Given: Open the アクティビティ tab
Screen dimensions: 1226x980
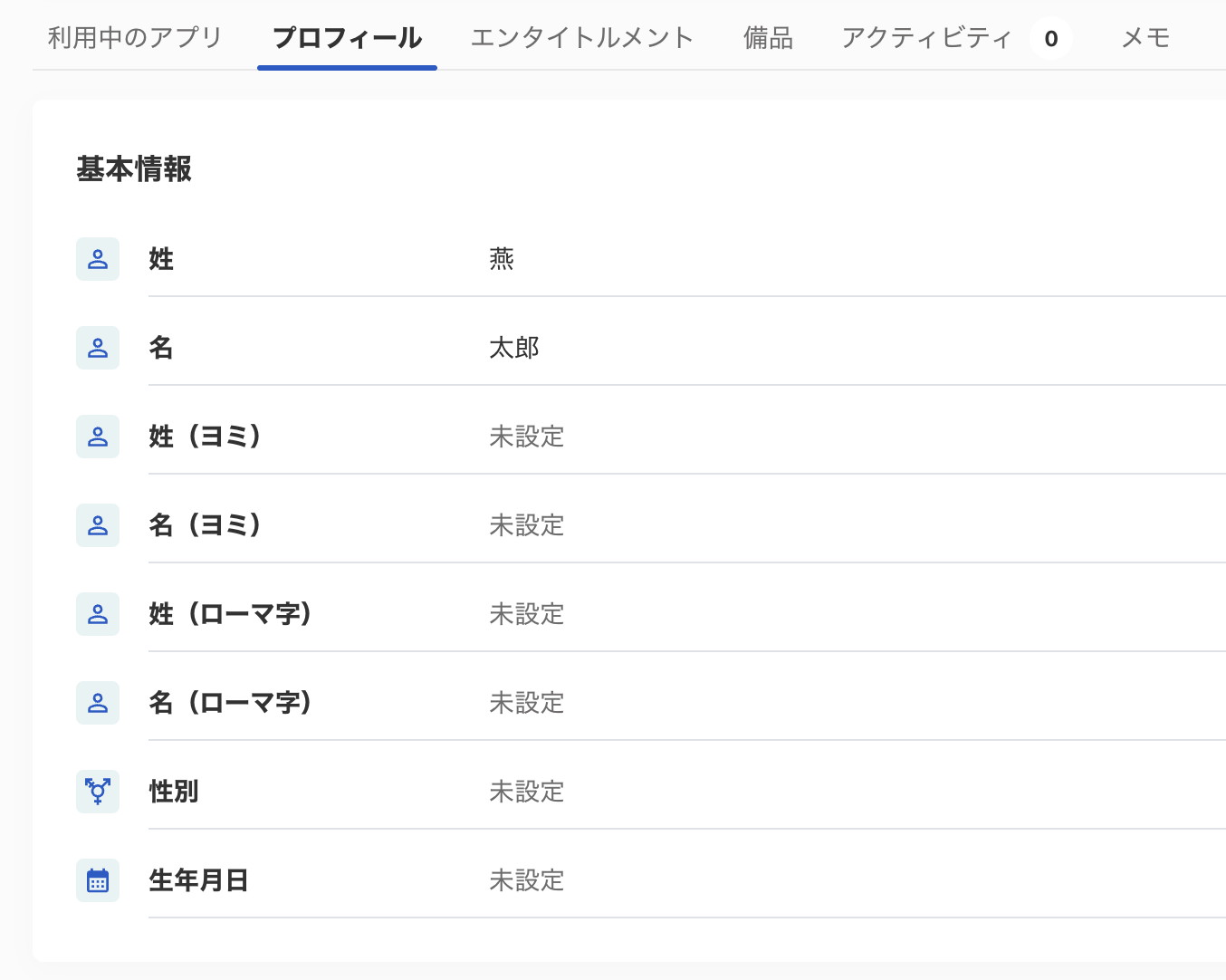Looking at the screenshot, I should click(x=926, y=38).
